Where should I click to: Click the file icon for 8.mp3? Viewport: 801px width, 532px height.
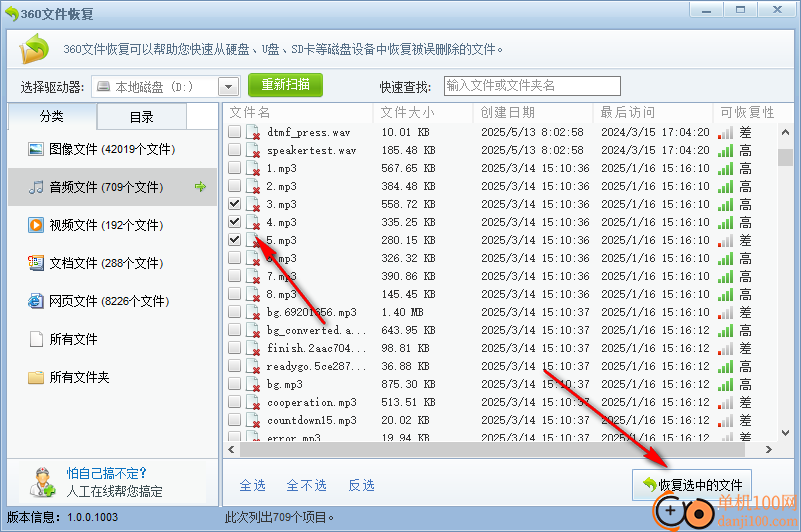tap(253, 294)
